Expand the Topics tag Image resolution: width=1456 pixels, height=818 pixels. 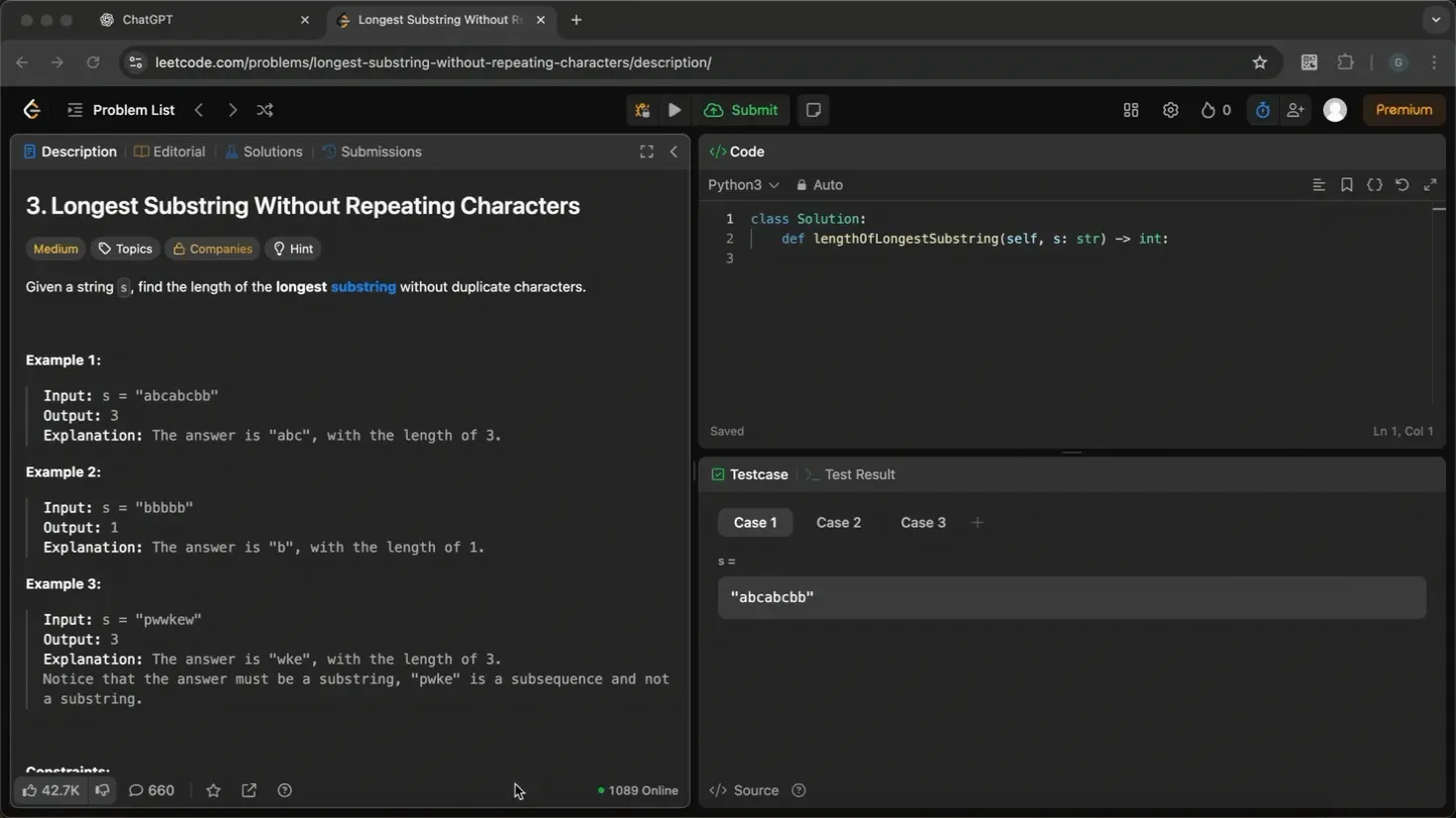125,249
